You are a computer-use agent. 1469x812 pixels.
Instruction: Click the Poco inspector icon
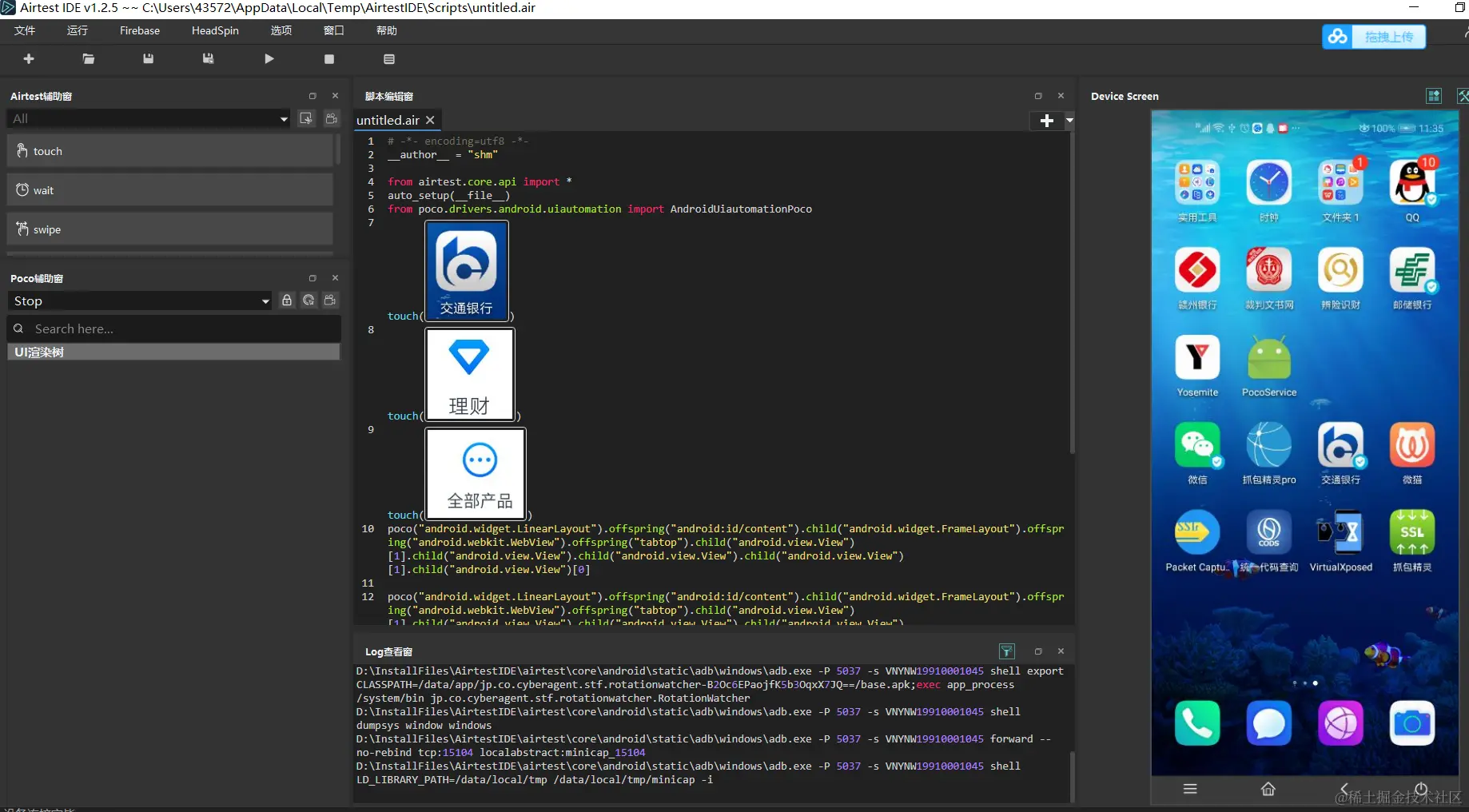pyautogui.click(x=309, y=301)
